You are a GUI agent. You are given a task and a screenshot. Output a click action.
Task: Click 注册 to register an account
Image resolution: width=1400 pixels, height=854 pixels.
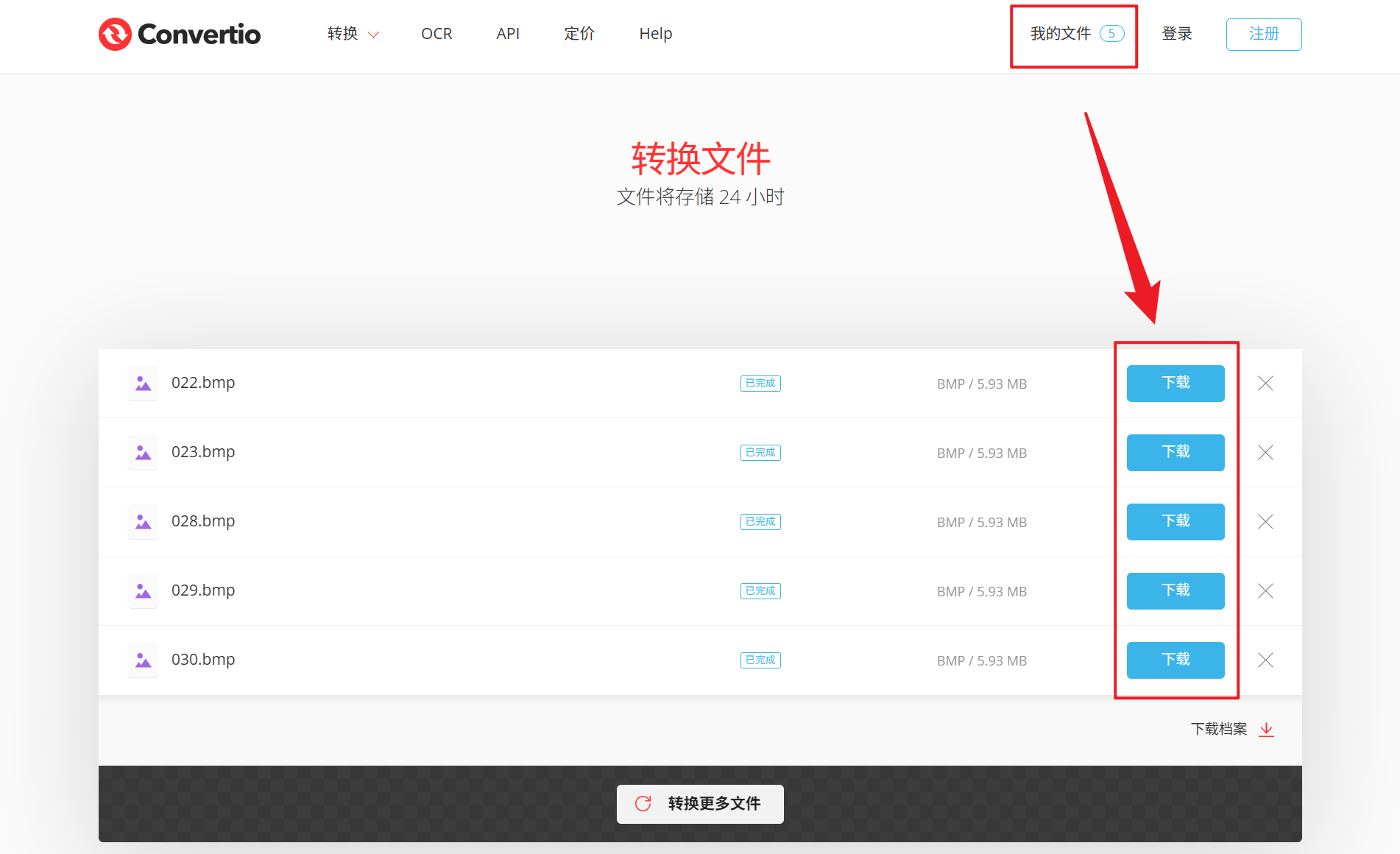(1264, 34)
